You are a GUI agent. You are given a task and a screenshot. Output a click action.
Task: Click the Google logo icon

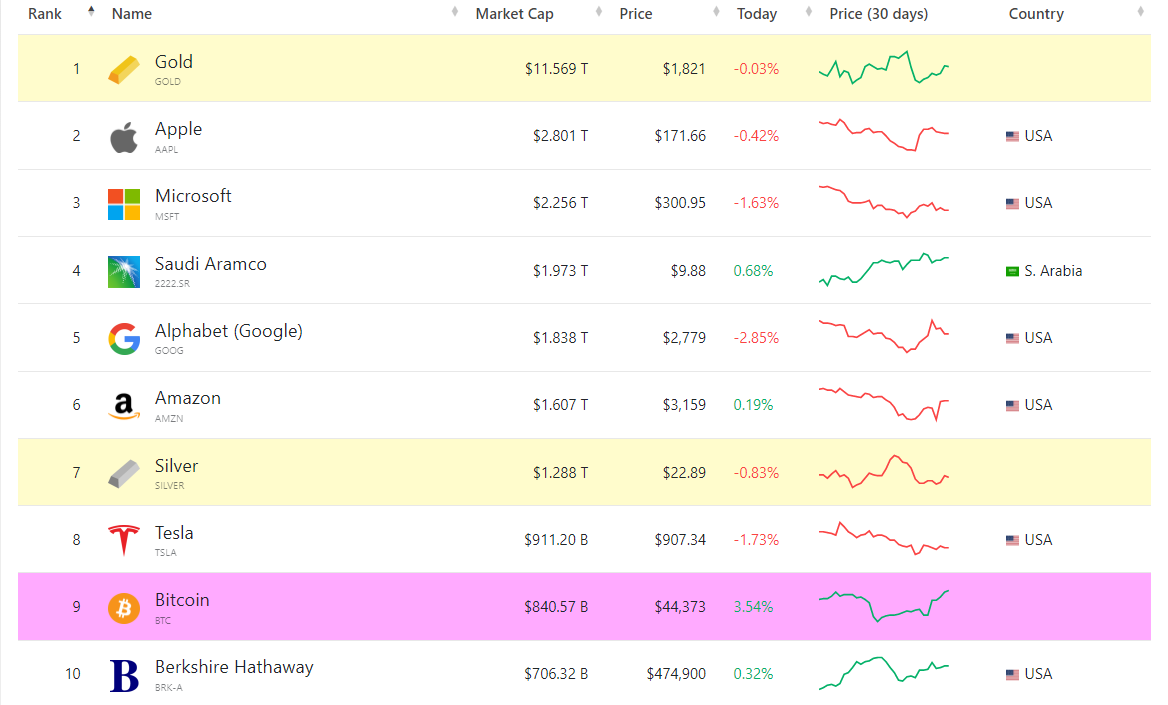point(124,338)
